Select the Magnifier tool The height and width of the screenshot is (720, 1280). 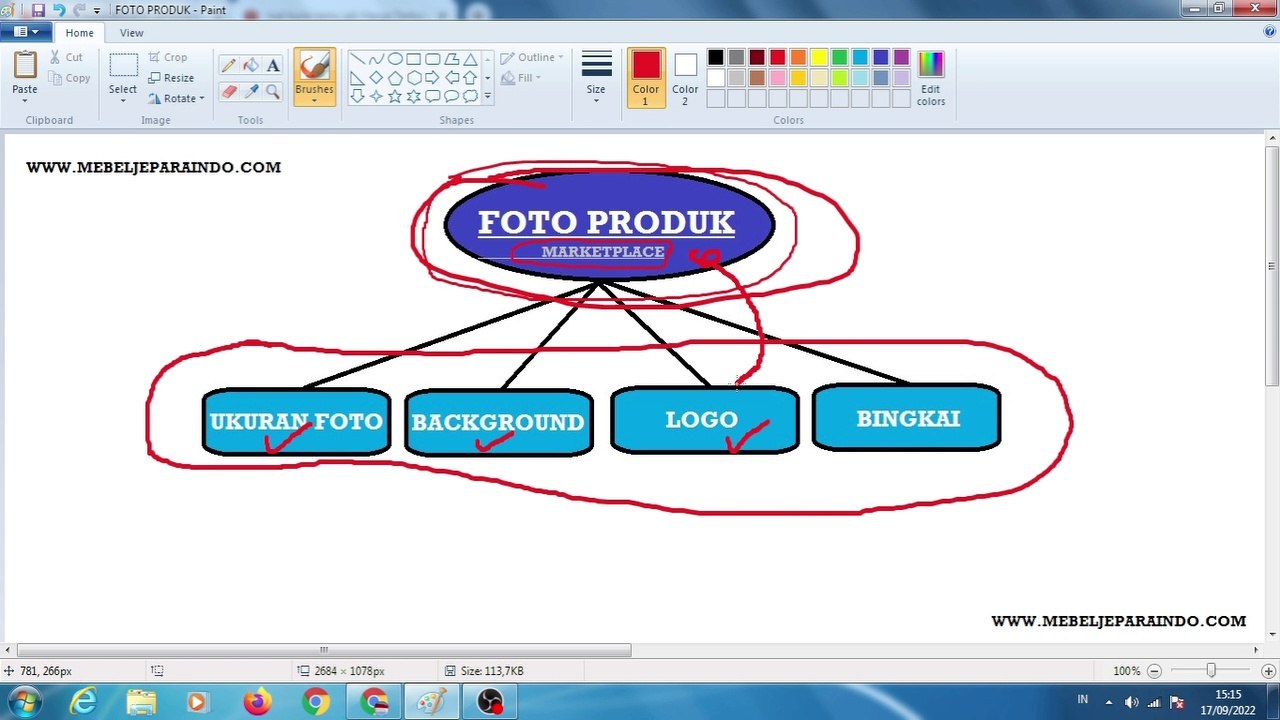273,92
